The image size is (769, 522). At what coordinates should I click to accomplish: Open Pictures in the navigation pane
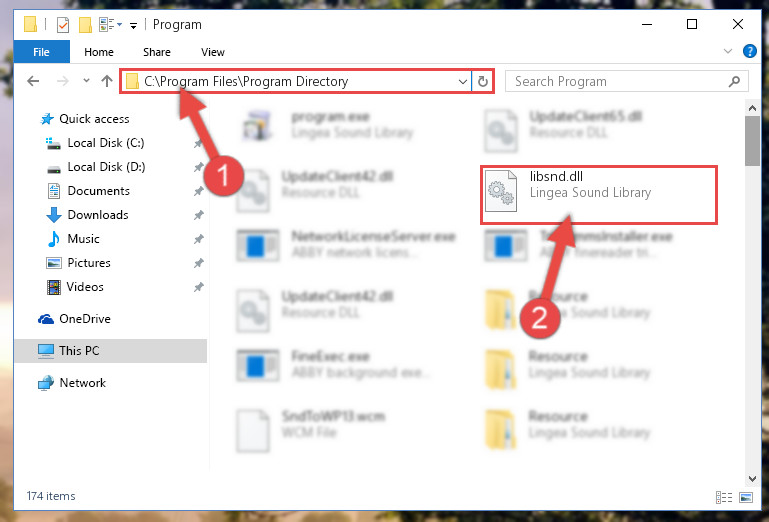89,263
